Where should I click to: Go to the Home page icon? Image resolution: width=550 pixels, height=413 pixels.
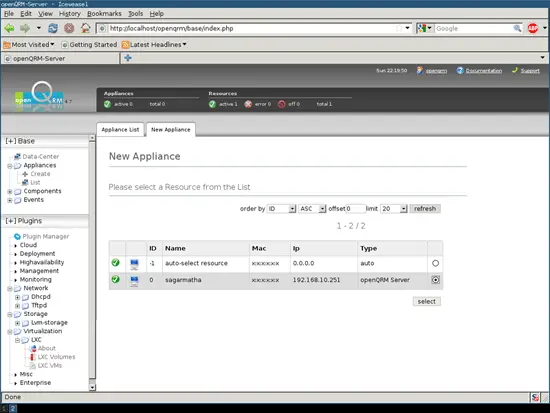[85, 28]
